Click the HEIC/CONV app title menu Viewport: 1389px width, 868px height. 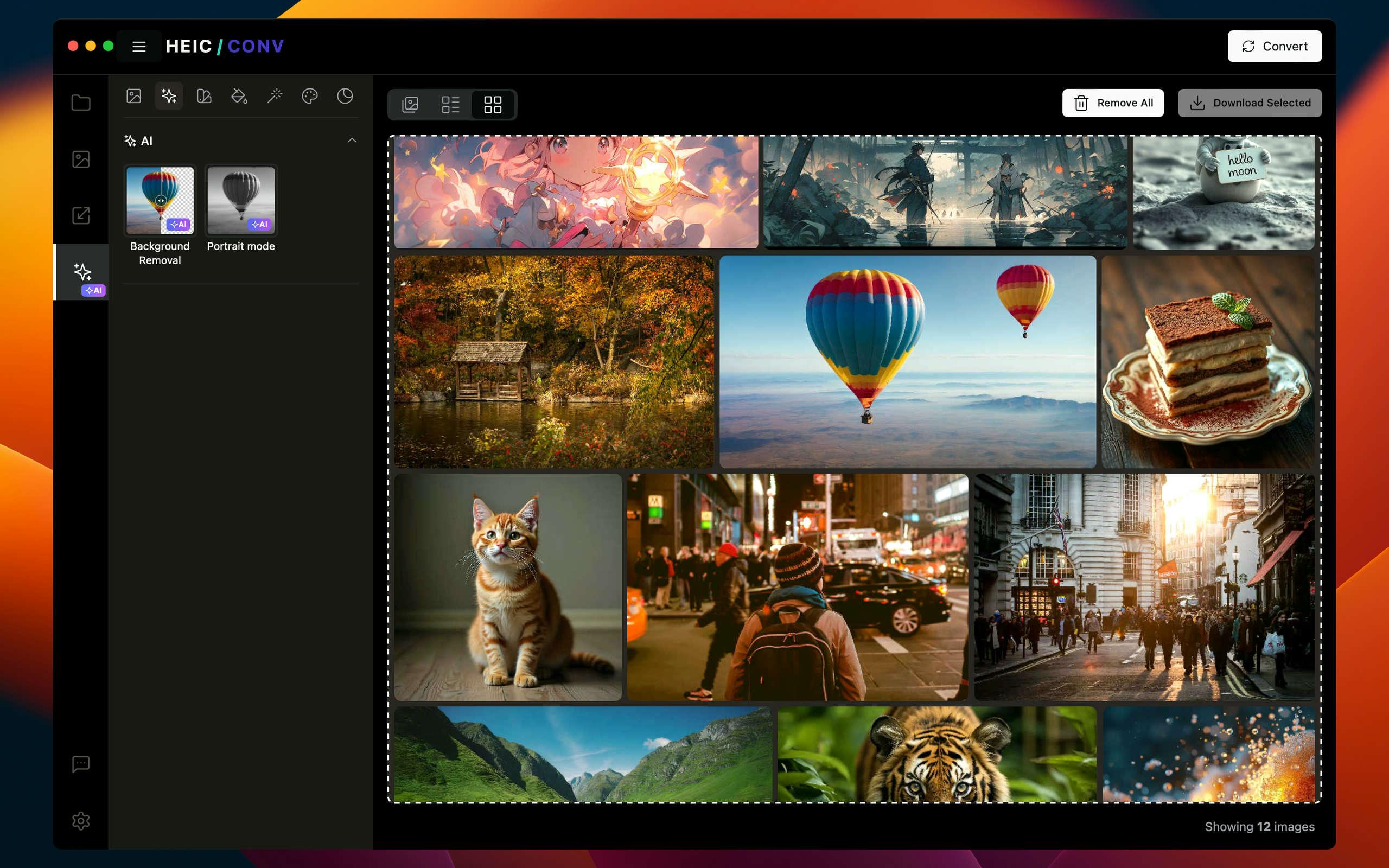pyautogui.click(x=225, y=46)
